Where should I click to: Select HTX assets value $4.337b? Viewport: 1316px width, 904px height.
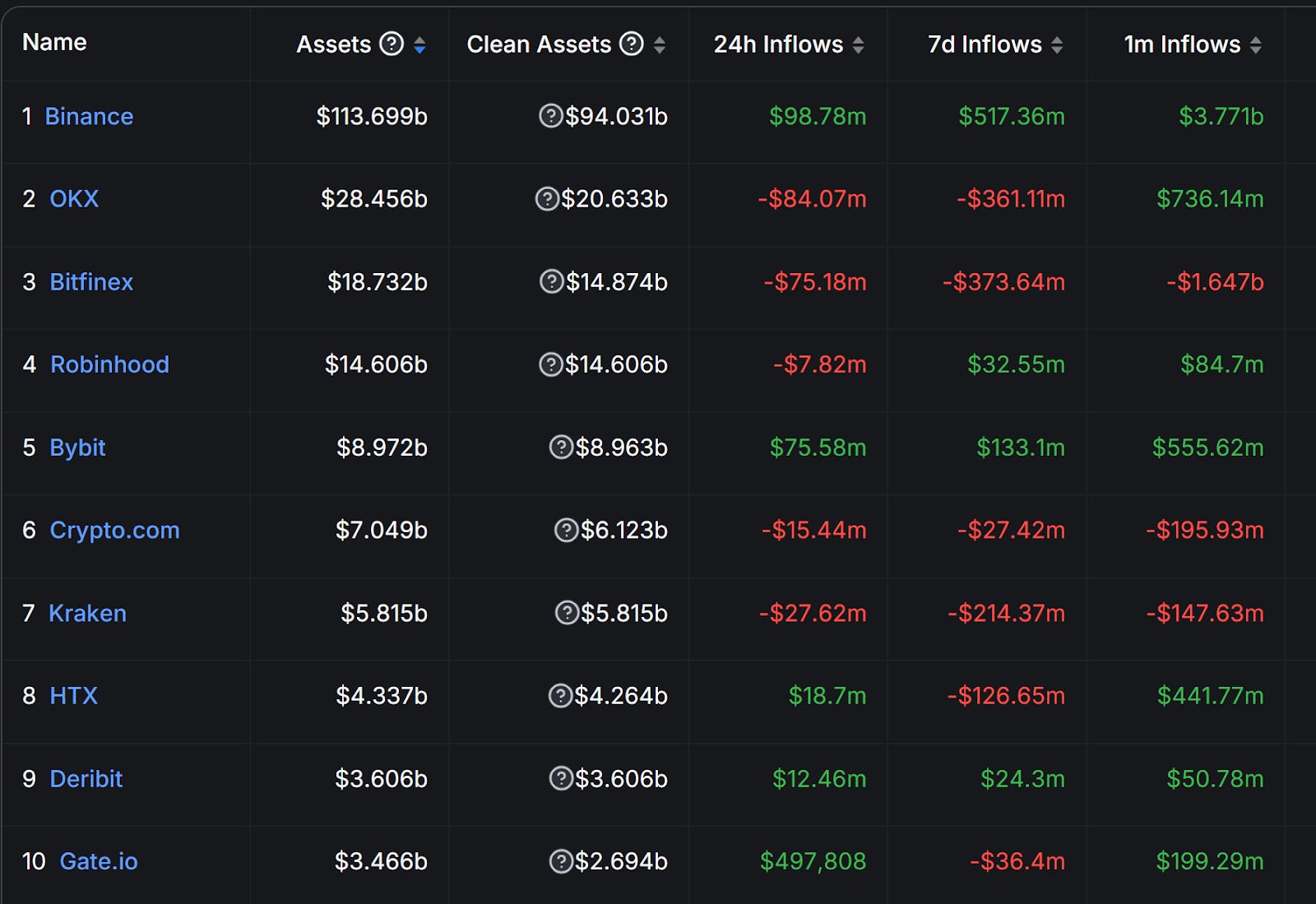point(382,695)
